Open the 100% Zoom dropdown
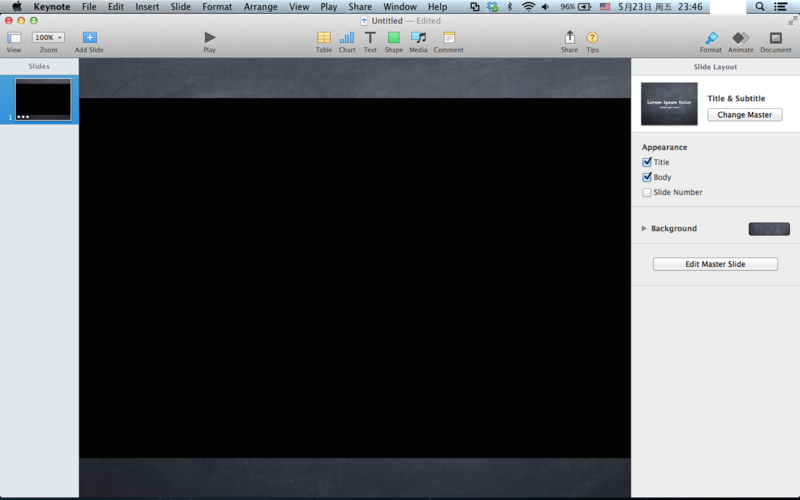 [48, 37]
